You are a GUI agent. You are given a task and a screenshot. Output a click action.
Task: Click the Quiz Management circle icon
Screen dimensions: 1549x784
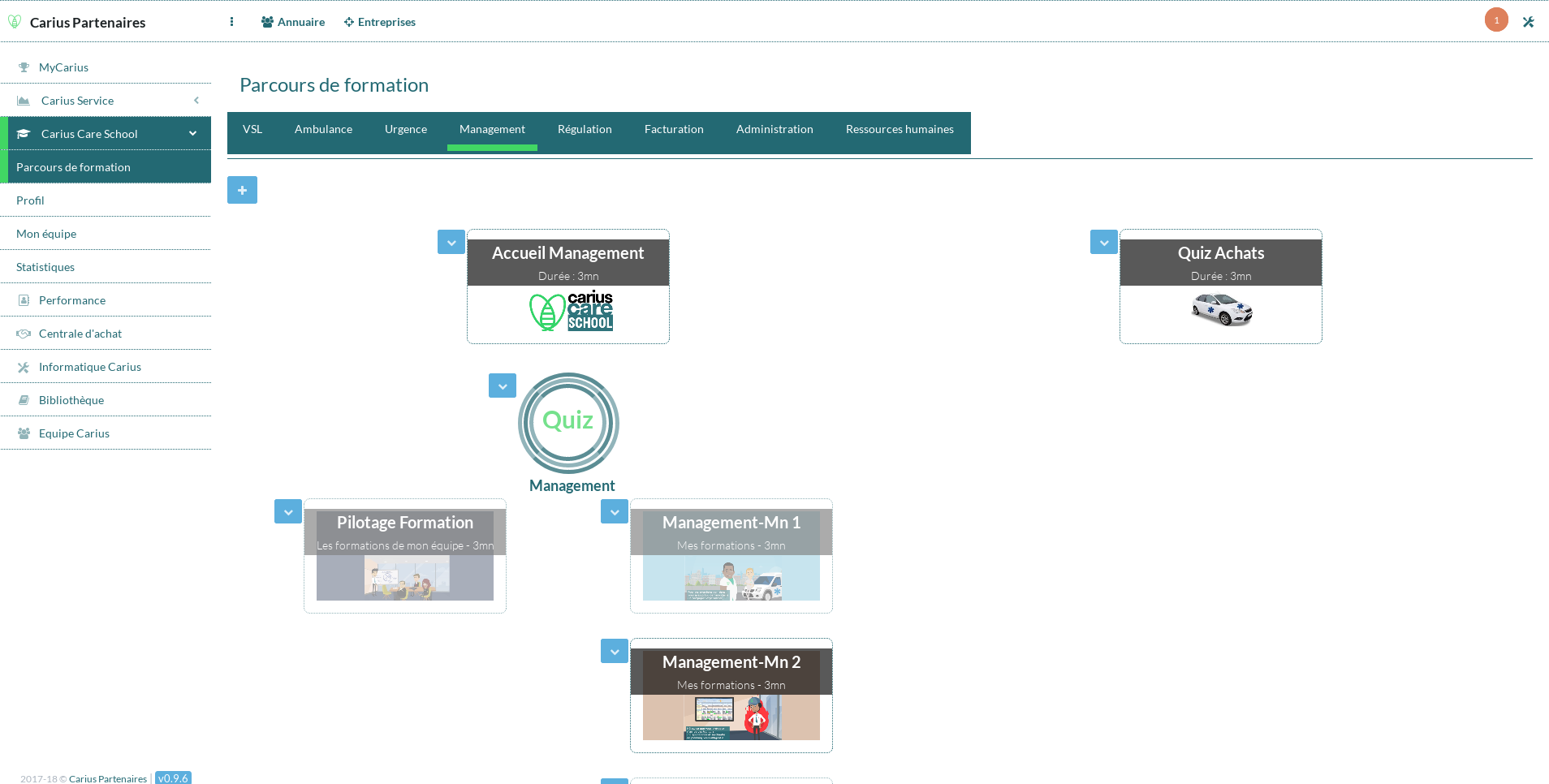(x=568, y=423)
